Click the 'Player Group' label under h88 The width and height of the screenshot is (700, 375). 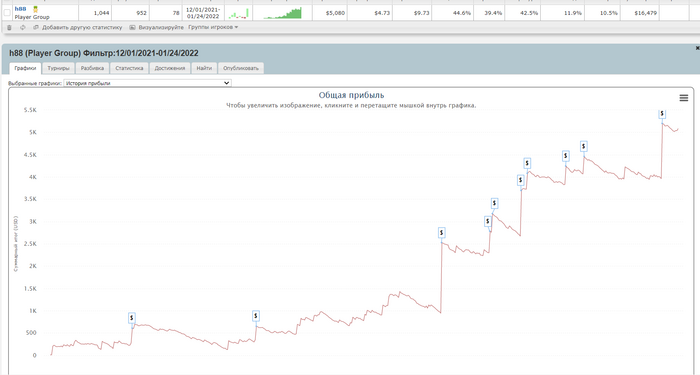[32, 17]
